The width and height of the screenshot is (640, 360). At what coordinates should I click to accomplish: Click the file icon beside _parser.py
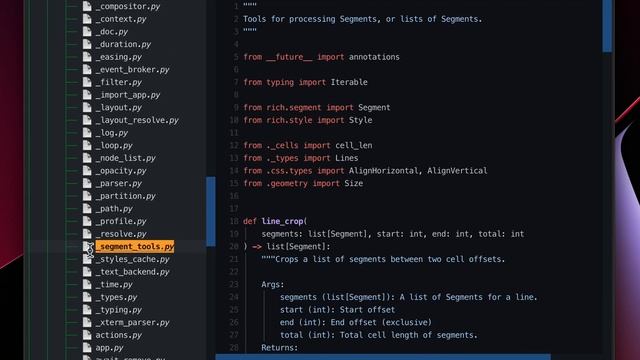pos(87,183)
